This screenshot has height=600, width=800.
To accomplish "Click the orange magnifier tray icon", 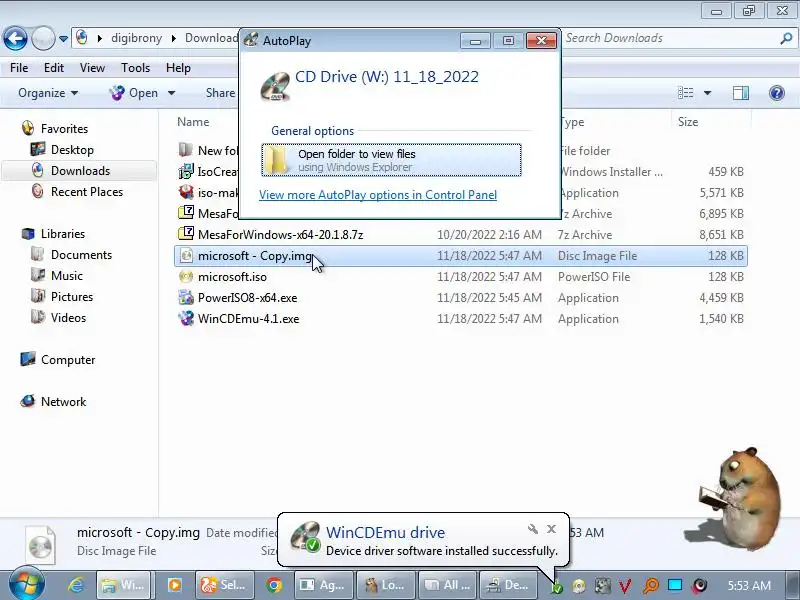I will pyautogui.click(x=651, y=586).
